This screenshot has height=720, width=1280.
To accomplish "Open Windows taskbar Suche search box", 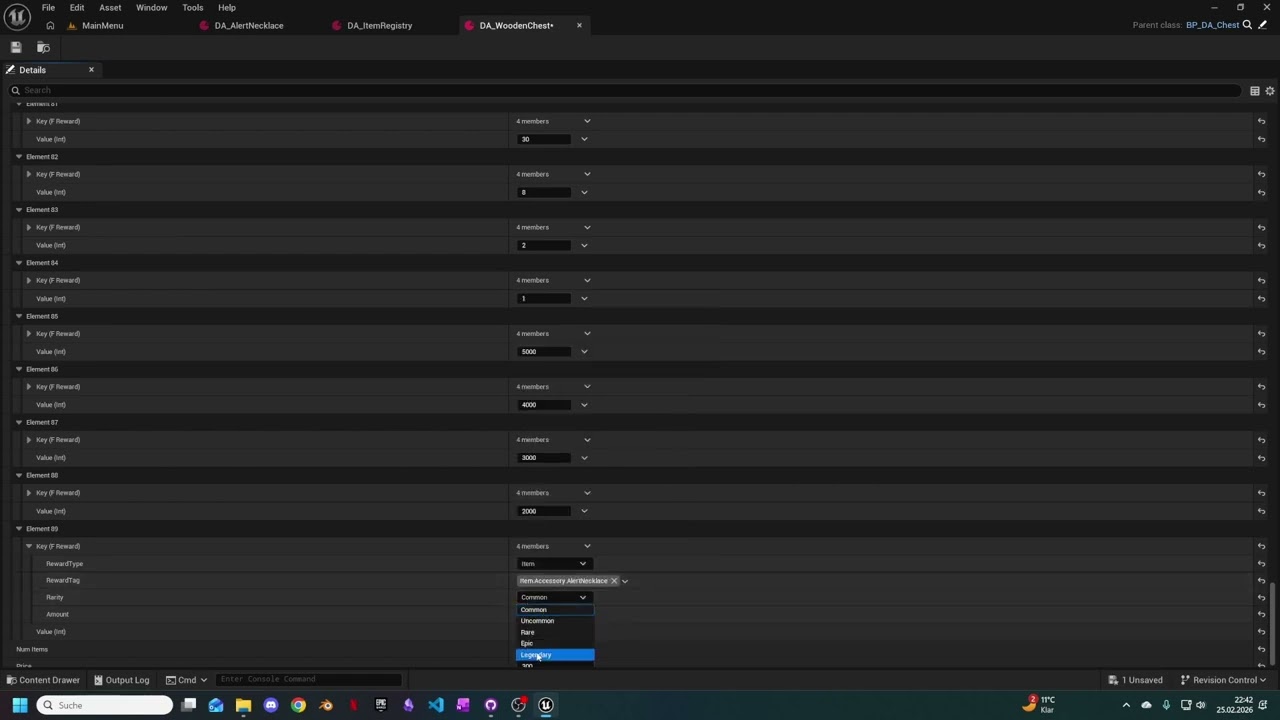I will pos(105,705).
